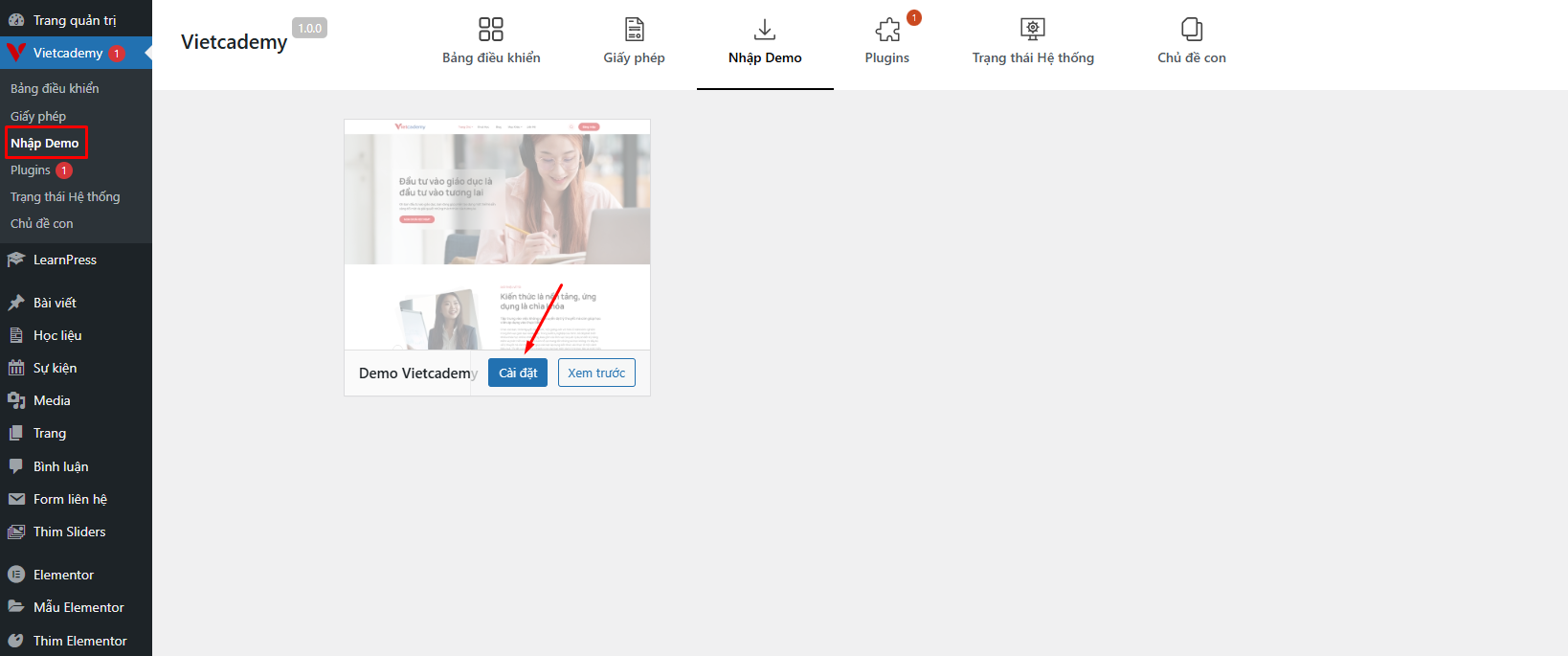Open Bảng điều khiển in sidebar submenu
The height and width of the screenshot is (656, 1568).
coord(55,88)
